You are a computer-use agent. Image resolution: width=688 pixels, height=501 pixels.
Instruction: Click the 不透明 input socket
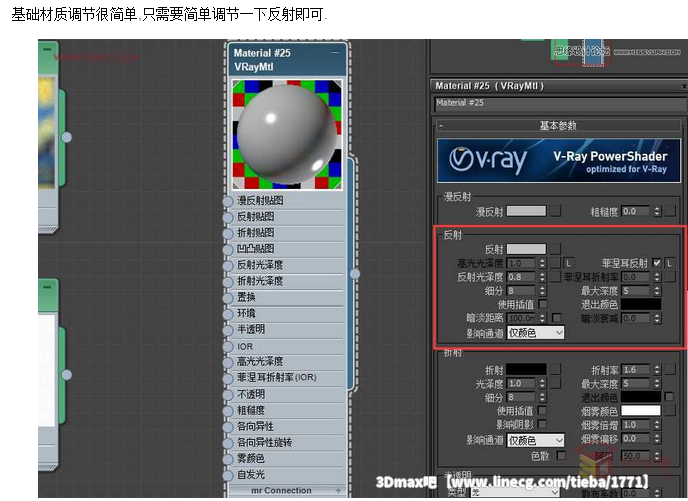(228, 395)
